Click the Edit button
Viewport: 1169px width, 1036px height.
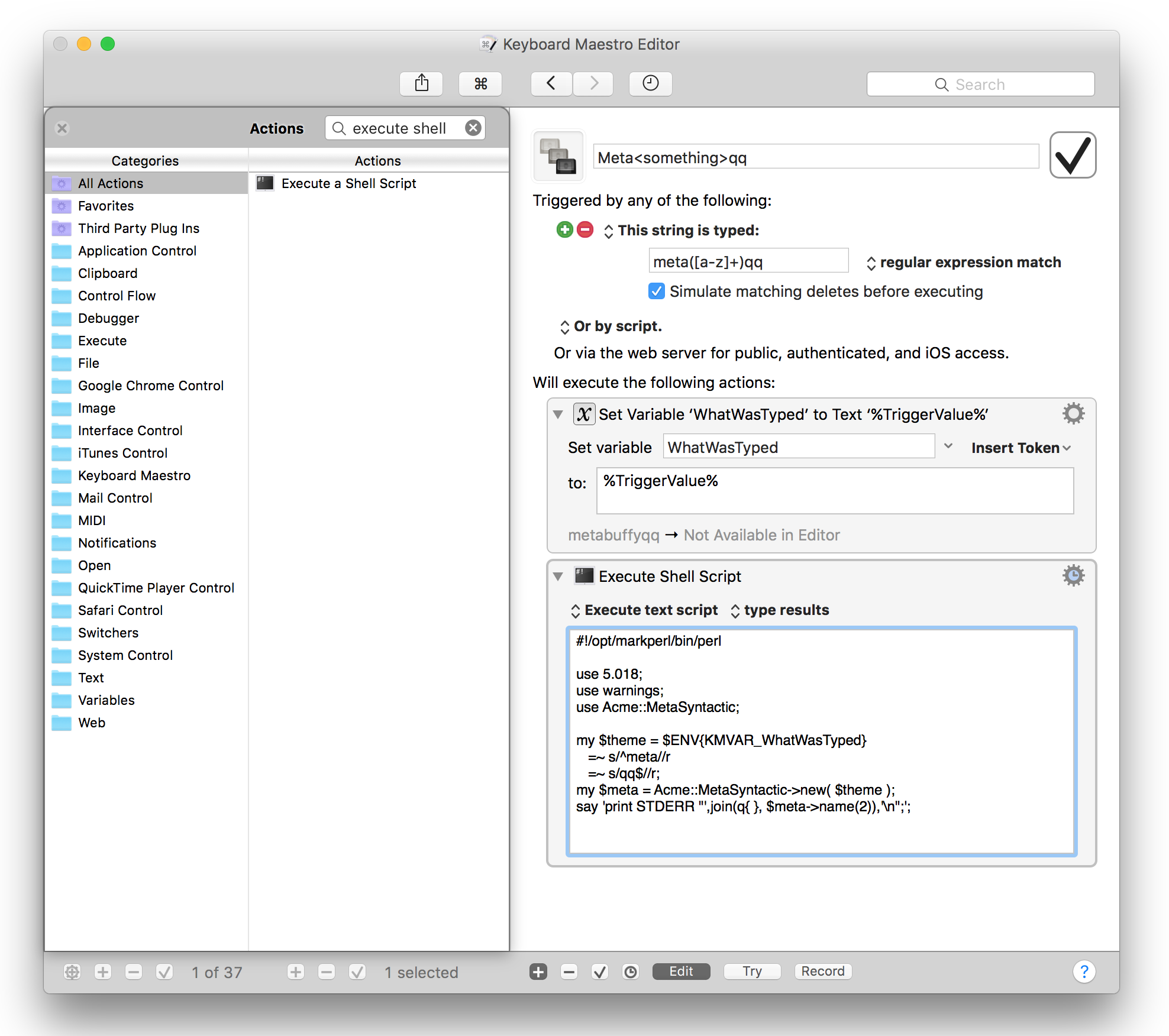point(681,971)
